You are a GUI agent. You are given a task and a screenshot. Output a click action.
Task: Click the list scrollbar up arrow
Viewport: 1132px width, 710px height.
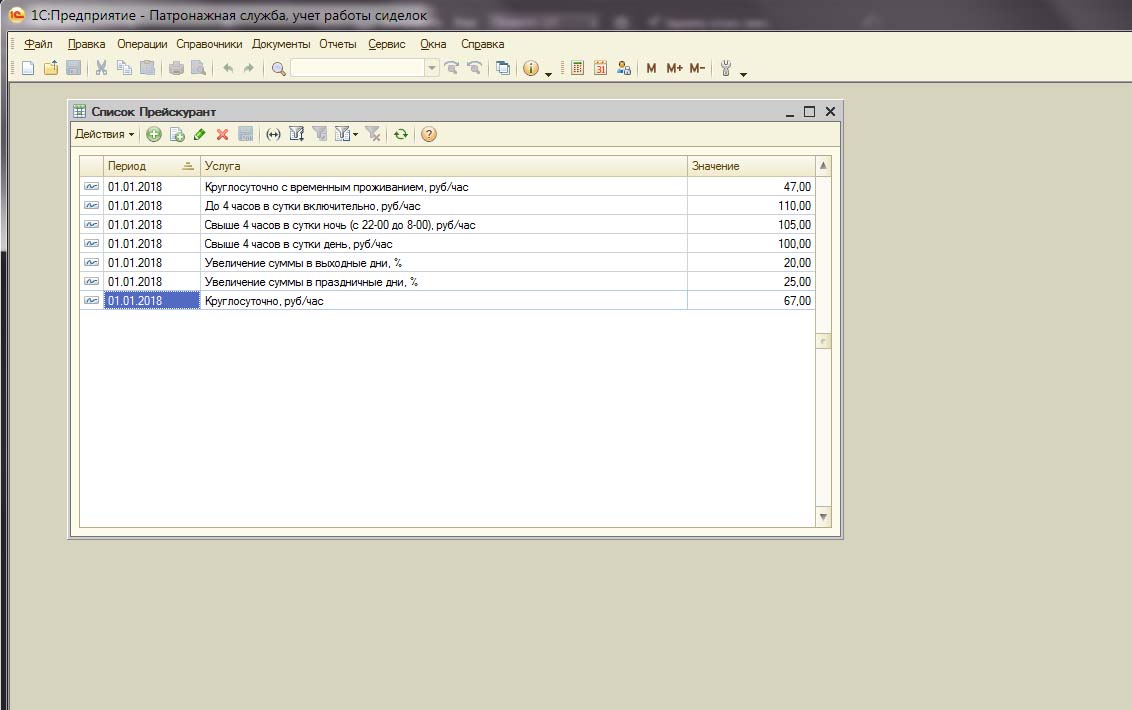(823, 166)
